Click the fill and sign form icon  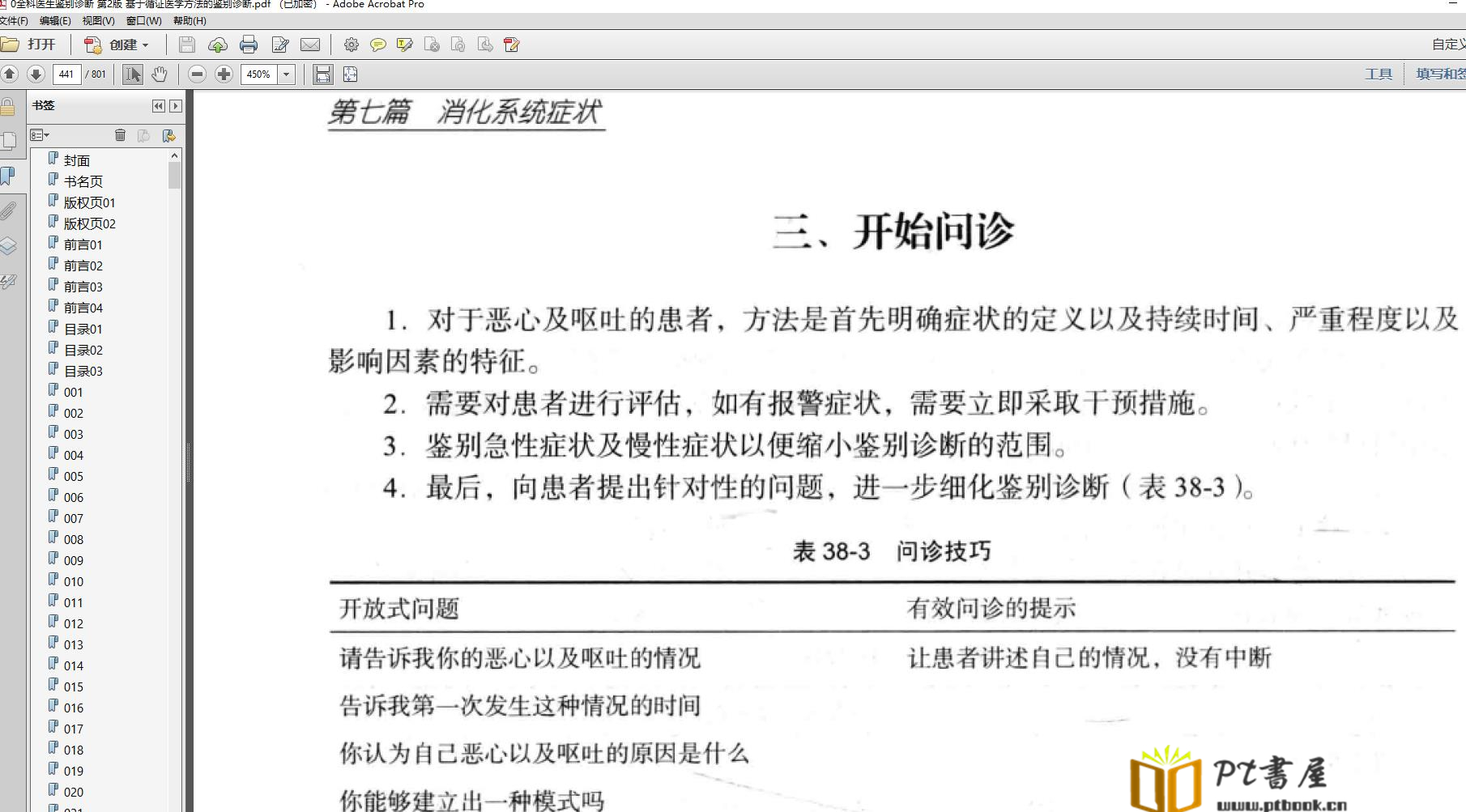point(512,45)
